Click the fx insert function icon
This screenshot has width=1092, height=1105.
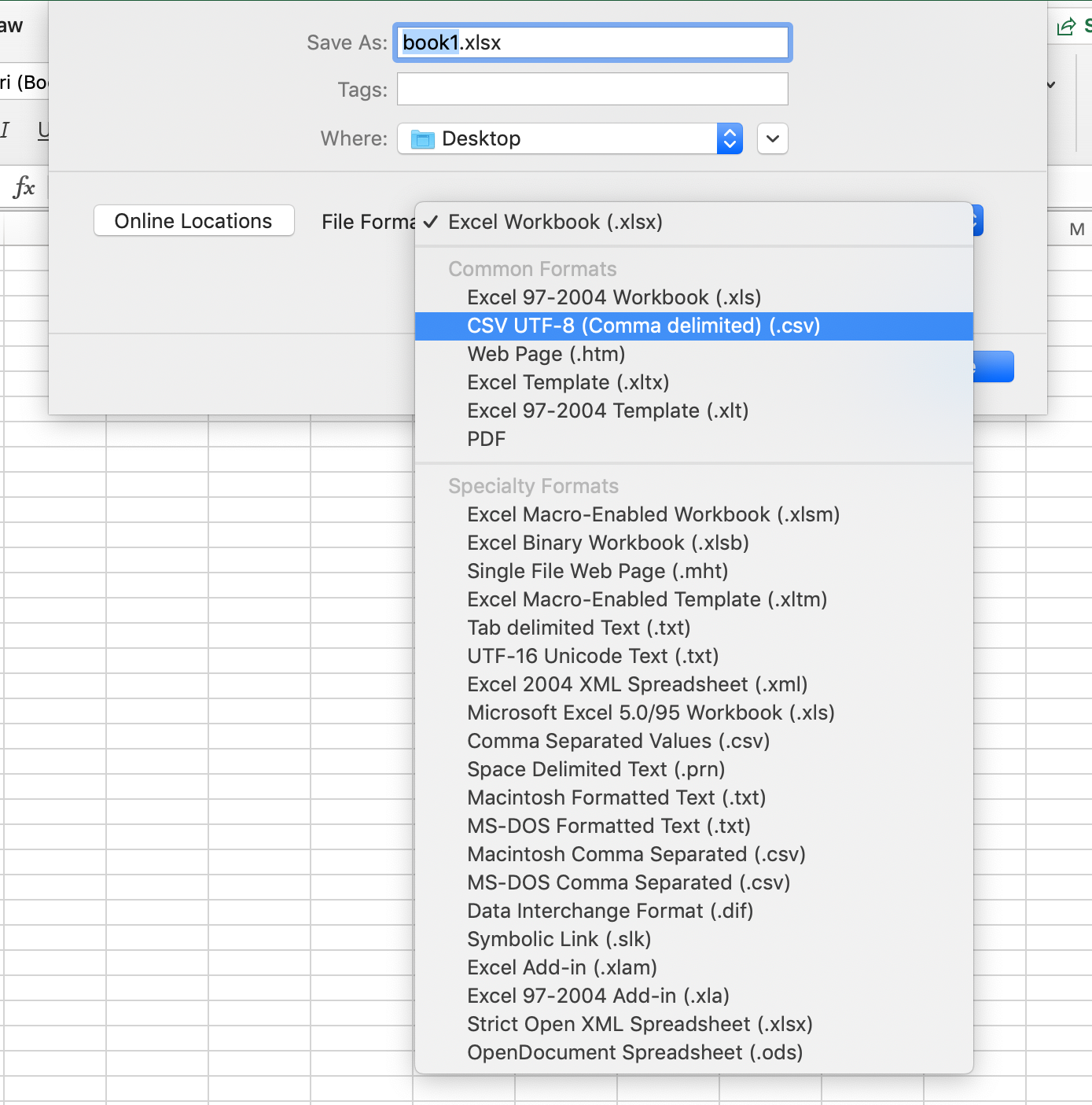click(24, 187)
